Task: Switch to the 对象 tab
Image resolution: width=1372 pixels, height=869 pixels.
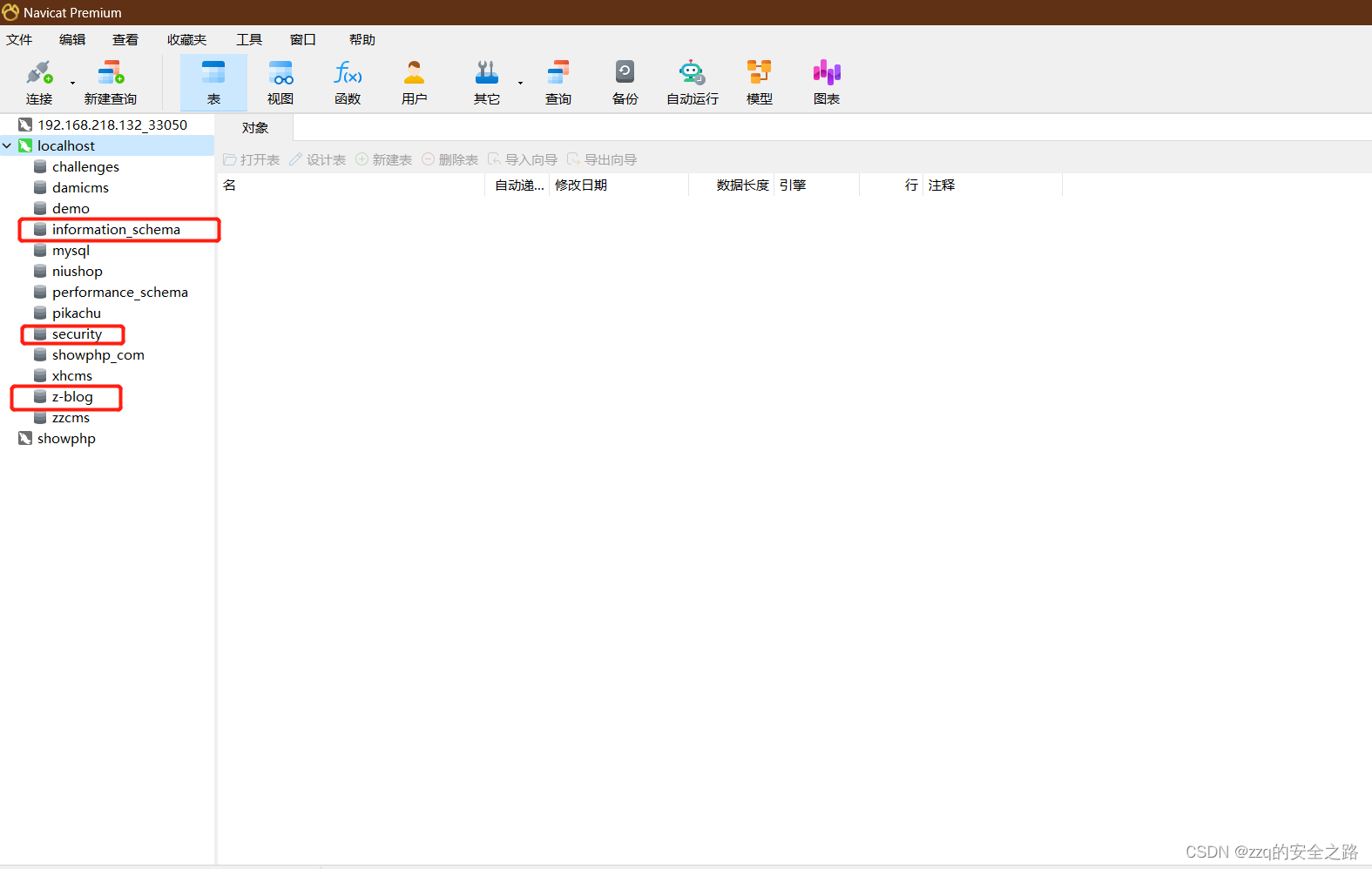Action: coord(255,128)
